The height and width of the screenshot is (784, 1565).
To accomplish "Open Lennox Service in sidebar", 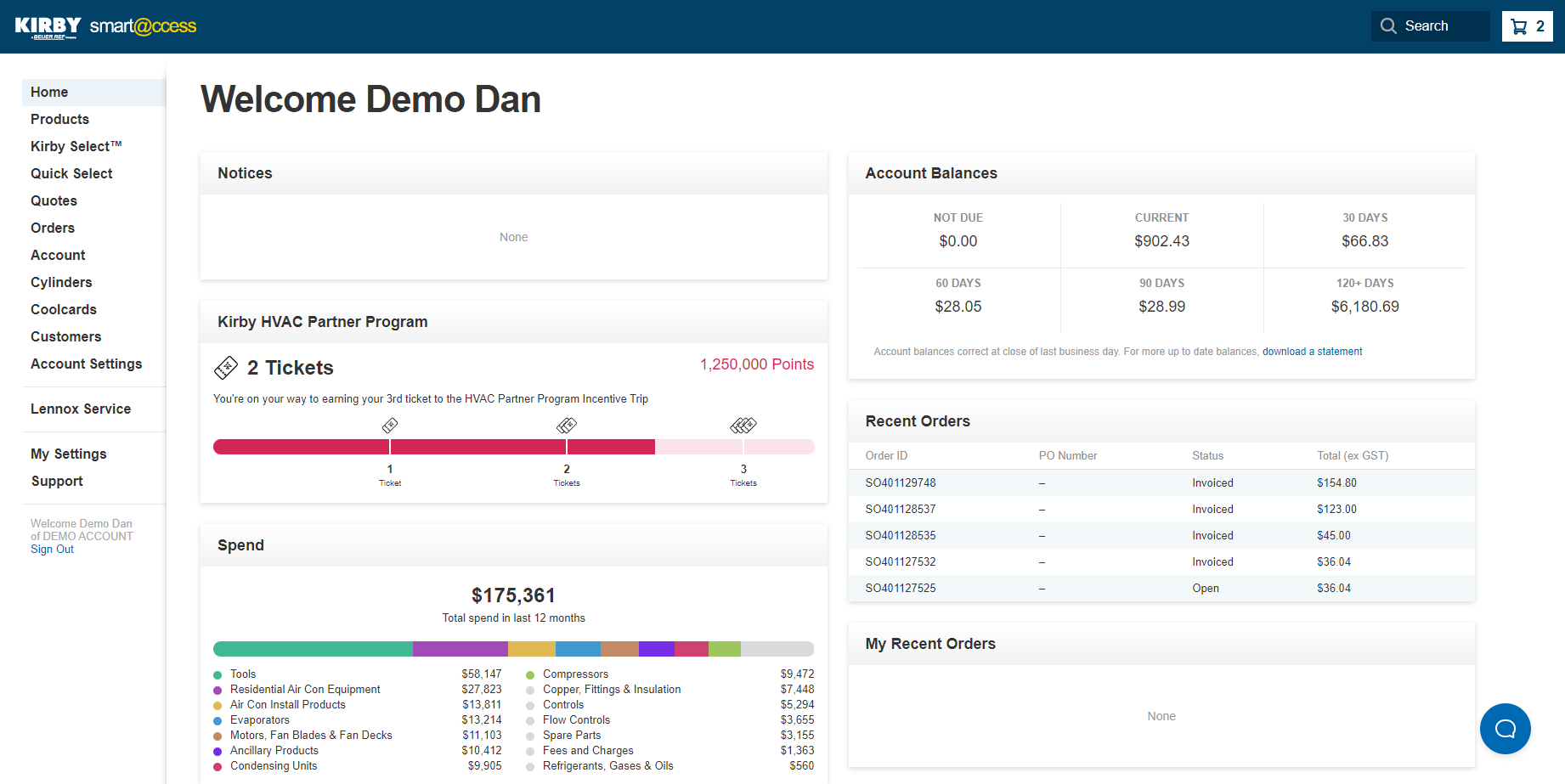I will pos(81,409).
